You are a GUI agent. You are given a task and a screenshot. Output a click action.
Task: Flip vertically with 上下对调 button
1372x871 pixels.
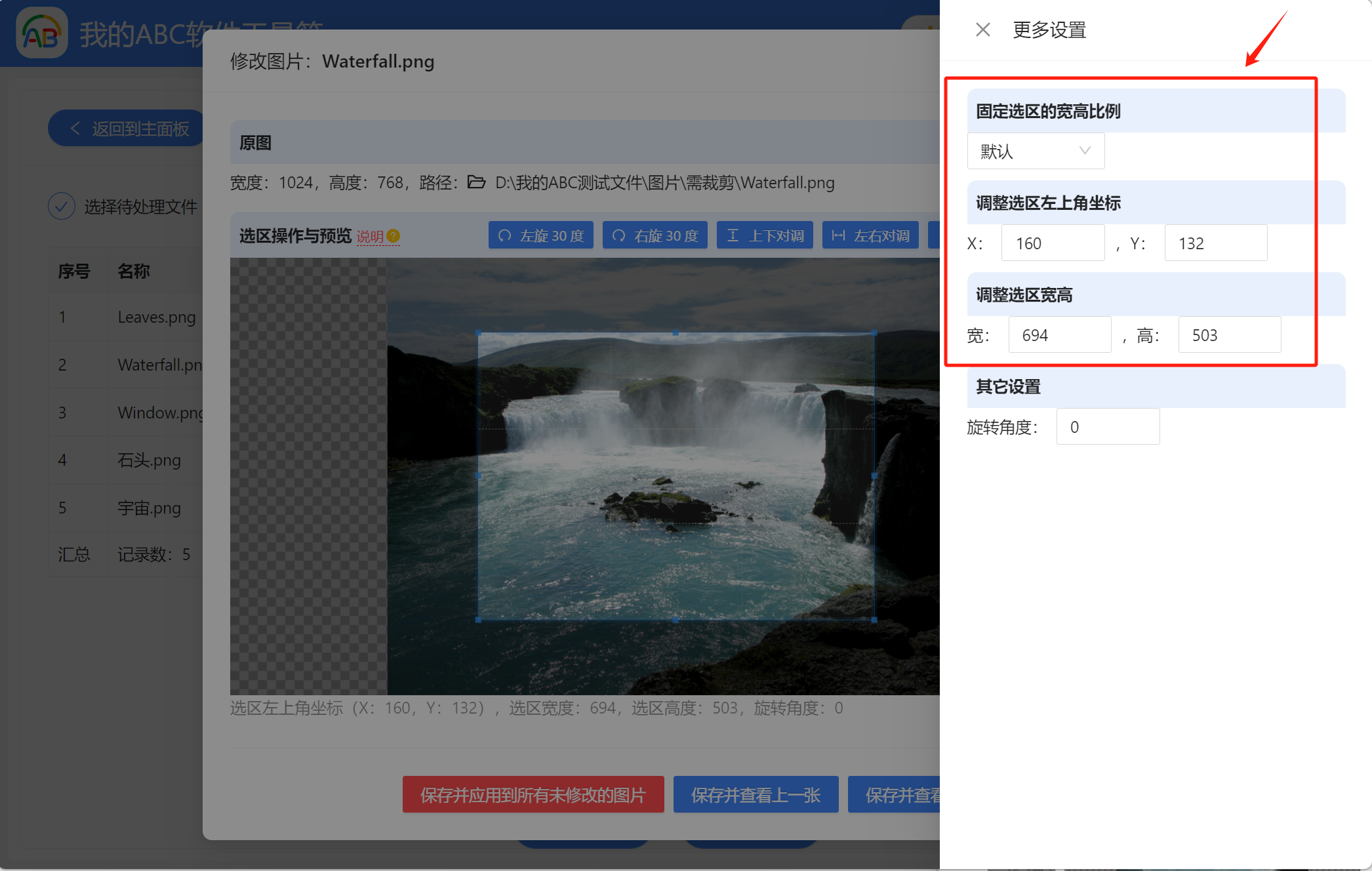[x=765, y=235]
